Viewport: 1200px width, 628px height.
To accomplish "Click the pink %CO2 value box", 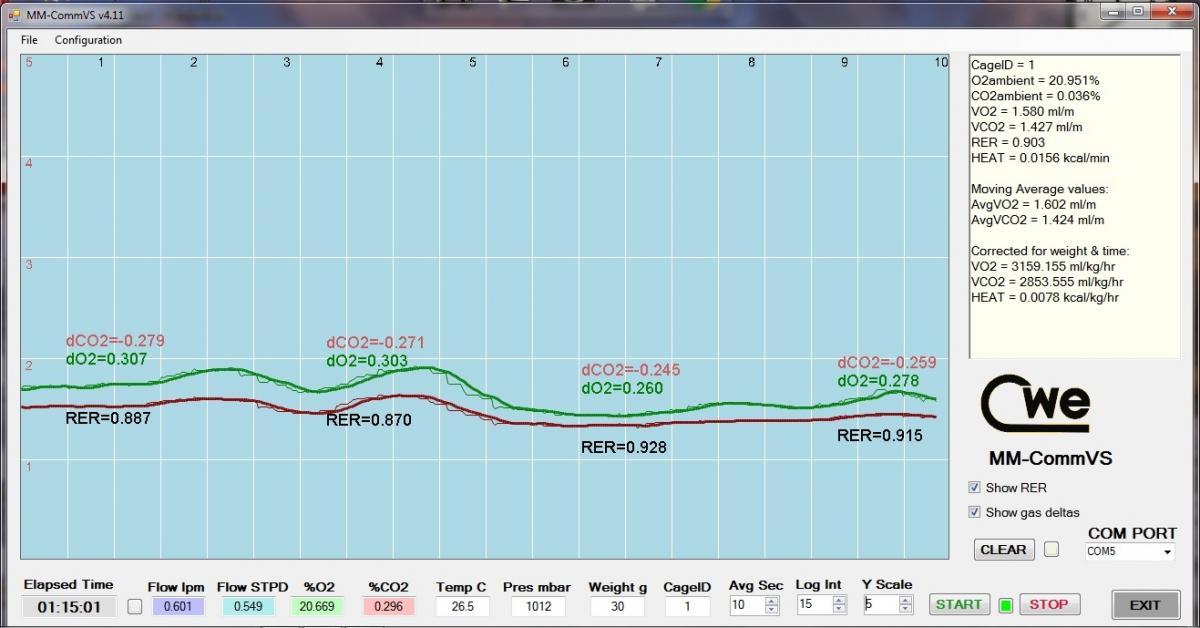I will tap(388, 606).
